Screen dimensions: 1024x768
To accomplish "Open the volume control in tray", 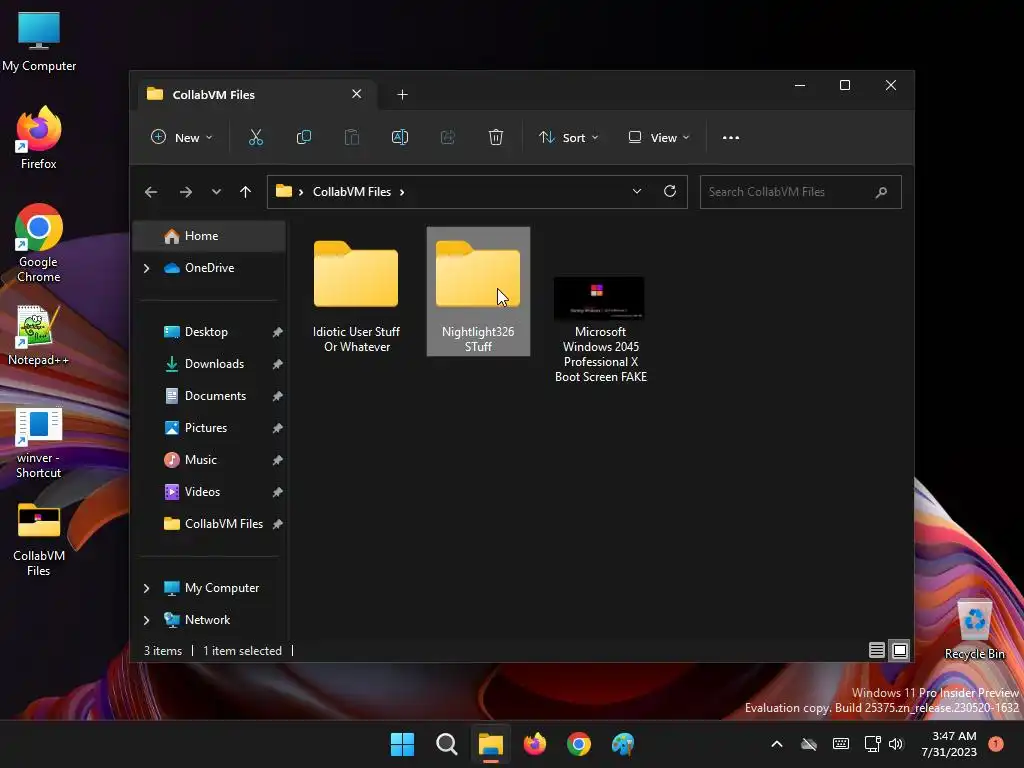I will [x=896, y=744].
